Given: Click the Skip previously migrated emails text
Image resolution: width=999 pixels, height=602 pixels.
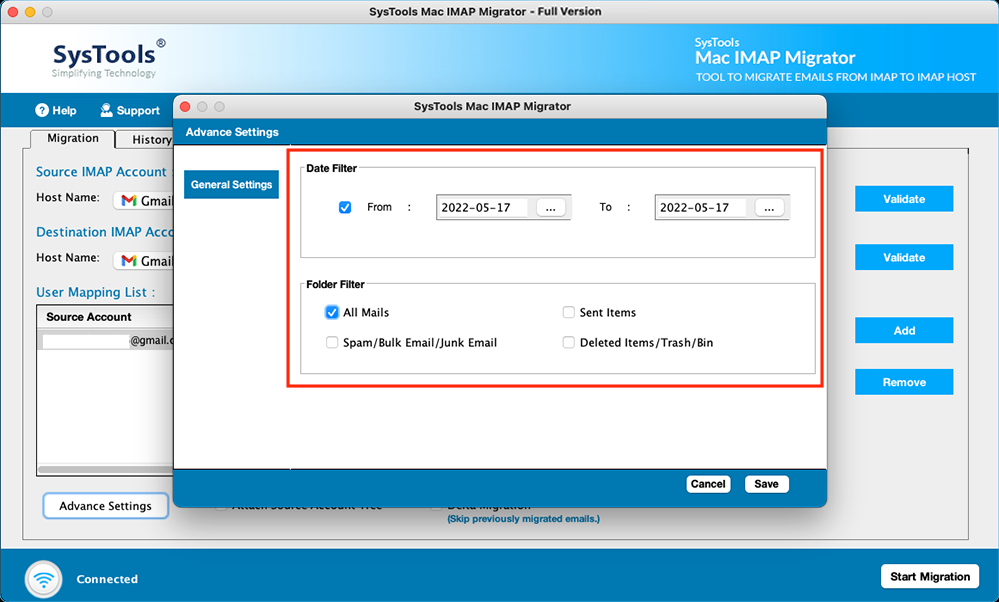Looking at the screenshot, I should (x=523, y=519).
